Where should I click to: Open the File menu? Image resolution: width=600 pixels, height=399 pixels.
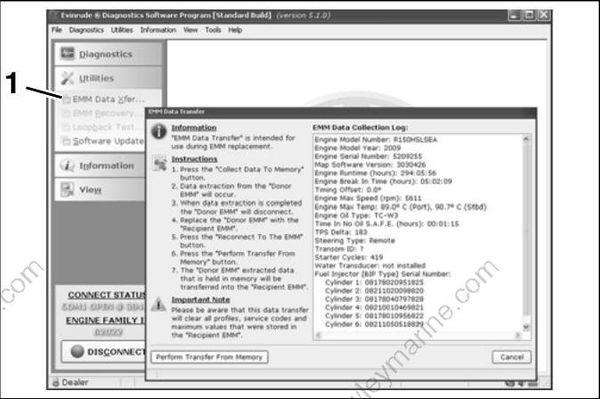tap(57, 30)
